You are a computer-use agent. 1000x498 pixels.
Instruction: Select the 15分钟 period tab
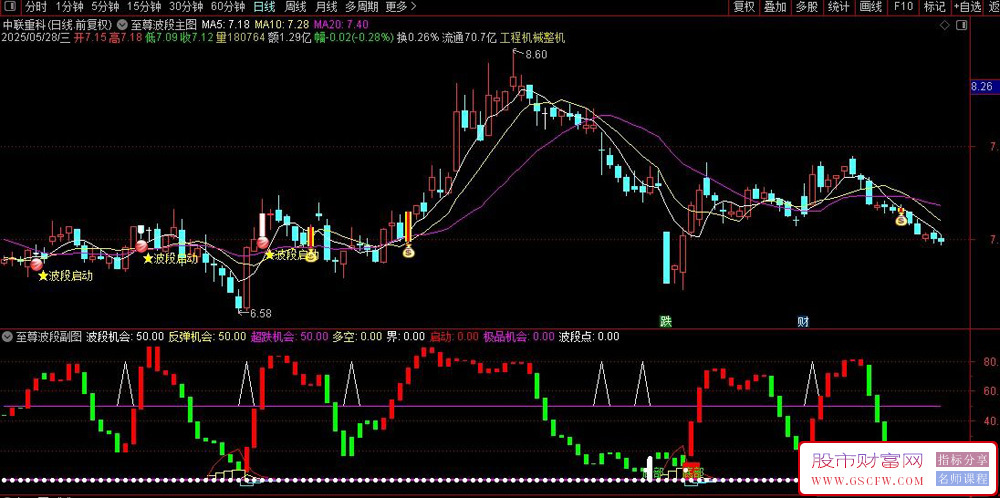143,7
